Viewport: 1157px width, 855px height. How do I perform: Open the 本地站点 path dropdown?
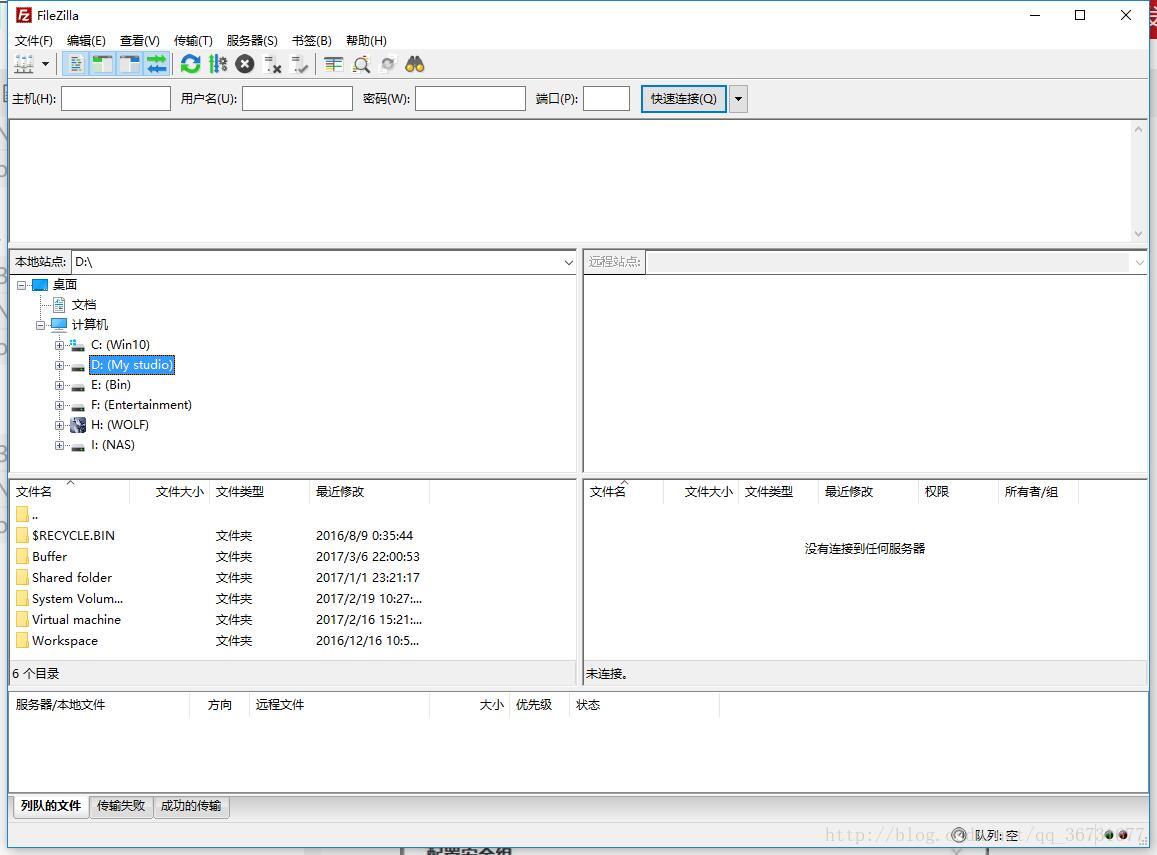pyautogui.click(x=568, y=263)
